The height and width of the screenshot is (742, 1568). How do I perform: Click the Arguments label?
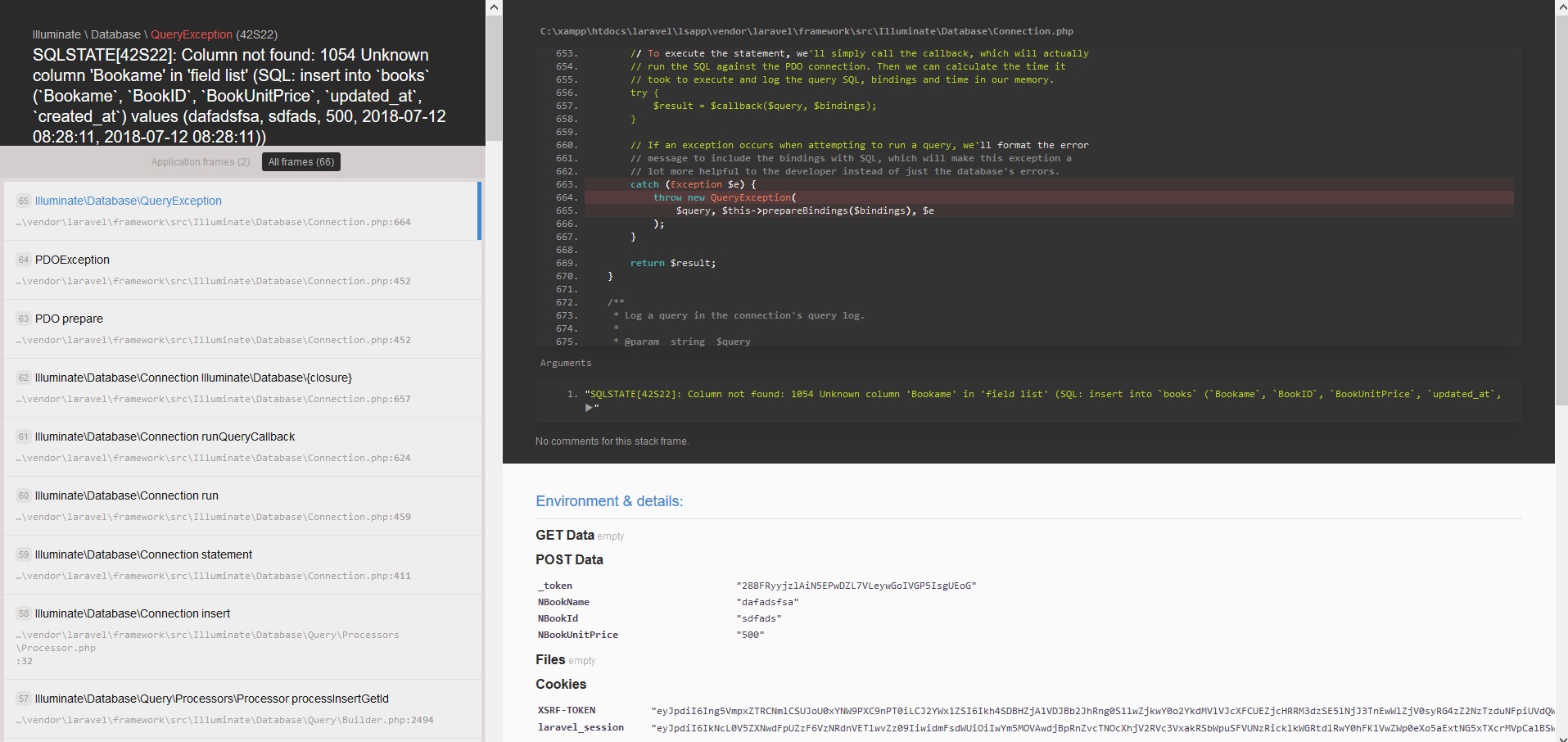[566, 363]
